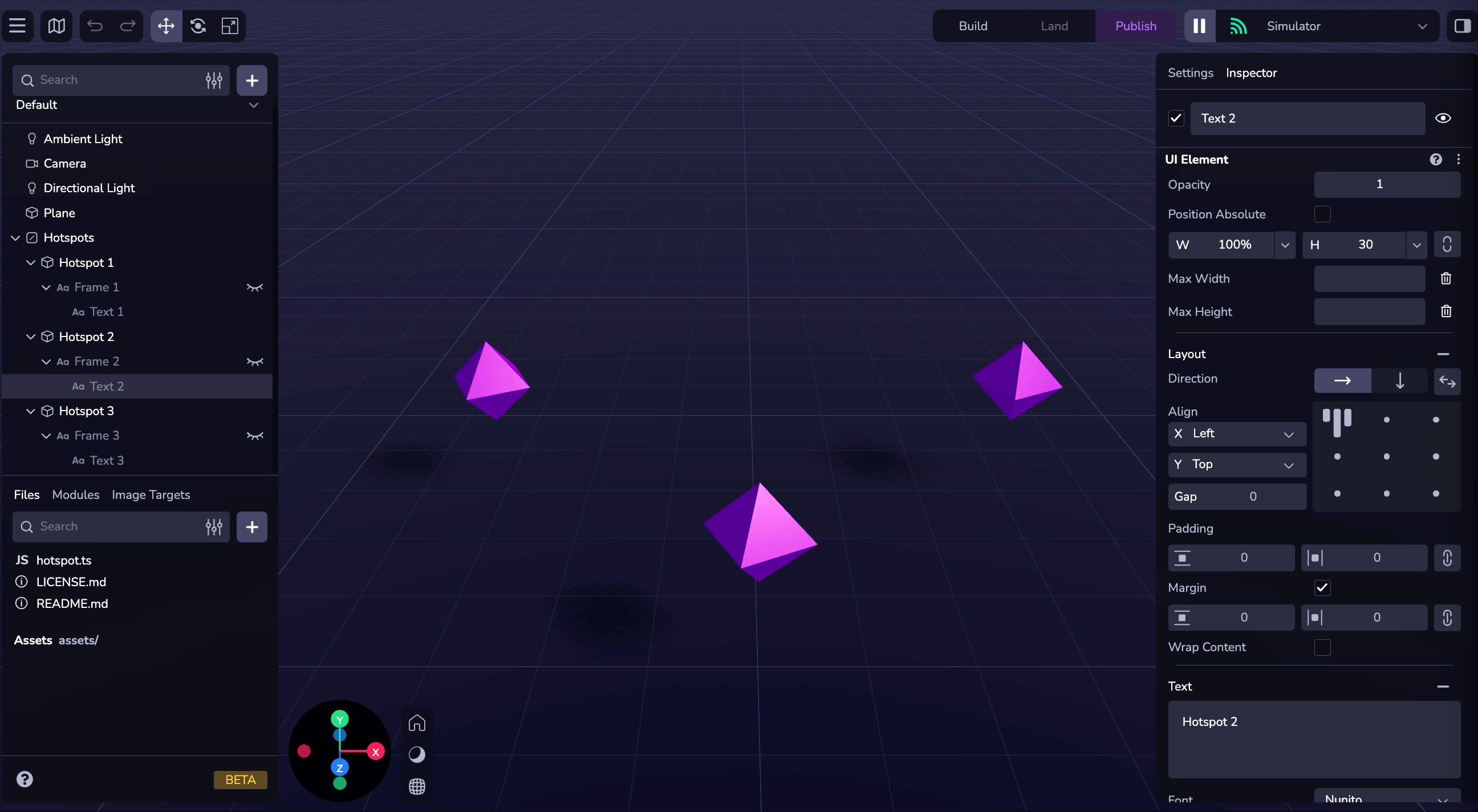Select the Rotate tool
The width and height of the screenshot is (1478, 812).
197,26
